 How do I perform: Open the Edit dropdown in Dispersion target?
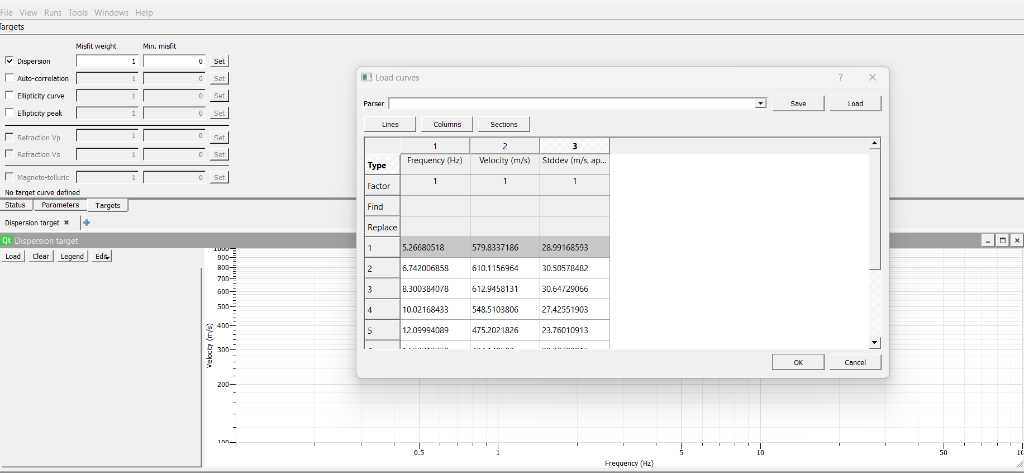pos(102,256)
